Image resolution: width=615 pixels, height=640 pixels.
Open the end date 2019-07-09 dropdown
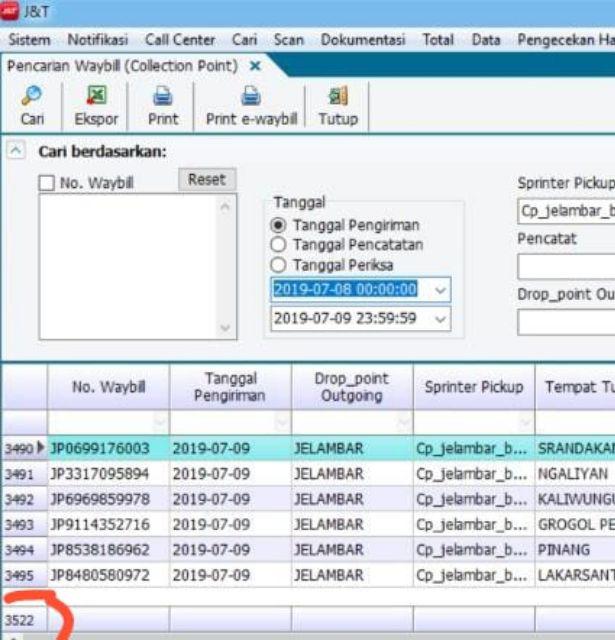click(441, 319)
